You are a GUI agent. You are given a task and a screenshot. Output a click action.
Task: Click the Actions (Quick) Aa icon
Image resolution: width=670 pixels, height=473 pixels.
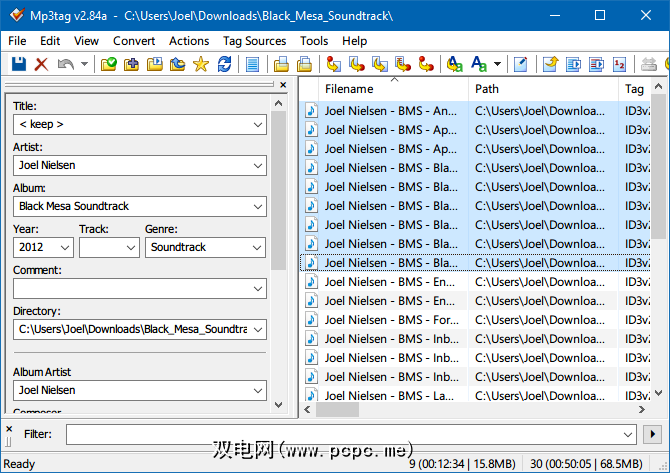(x=479, y=65)
